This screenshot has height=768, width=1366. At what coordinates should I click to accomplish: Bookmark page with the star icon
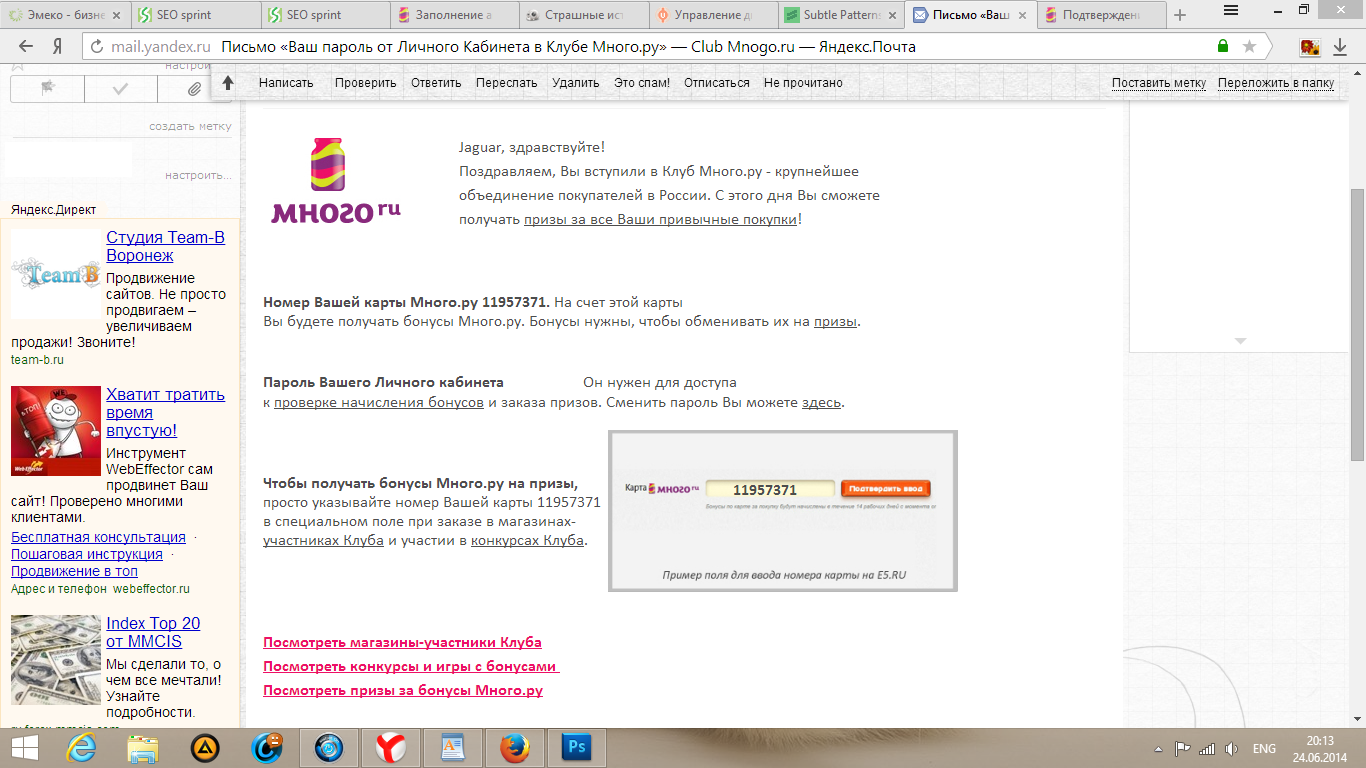point(1249,47)
